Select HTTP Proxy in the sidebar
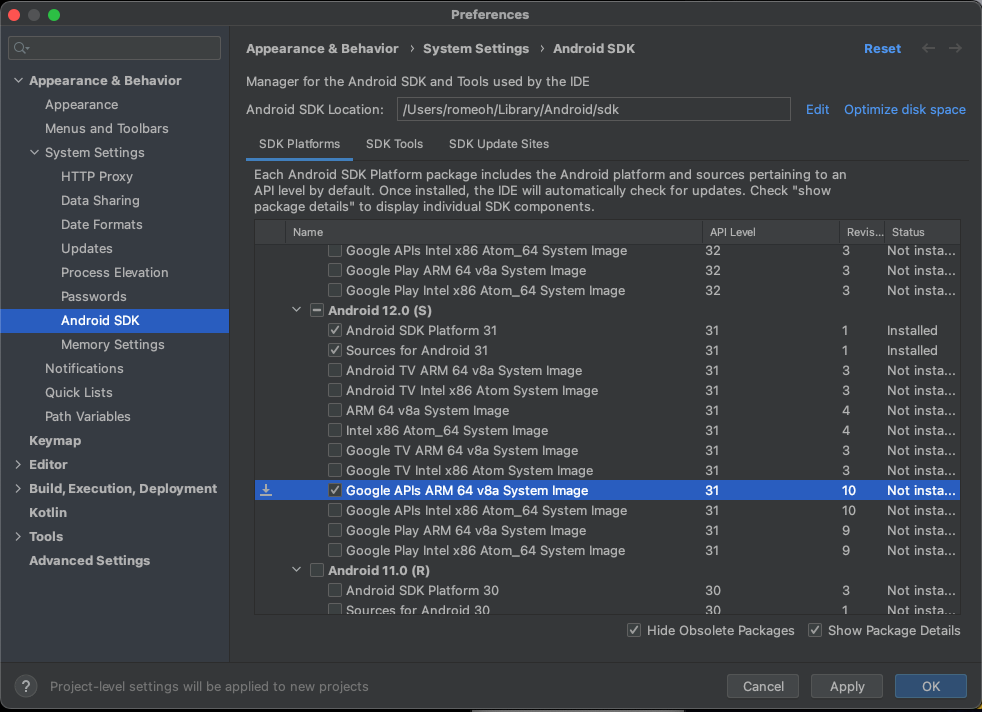This screenshot has height=712, width=982. click(x=96, y=177)
